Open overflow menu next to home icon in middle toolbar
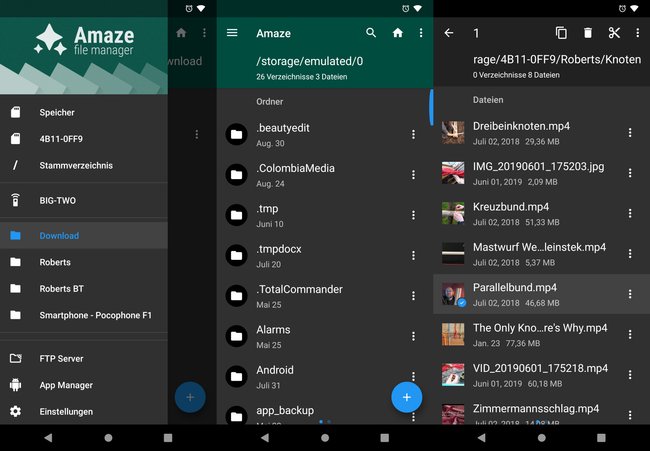Screen dimensions: 650x451 pyautogui.click(x=421, y=33)
